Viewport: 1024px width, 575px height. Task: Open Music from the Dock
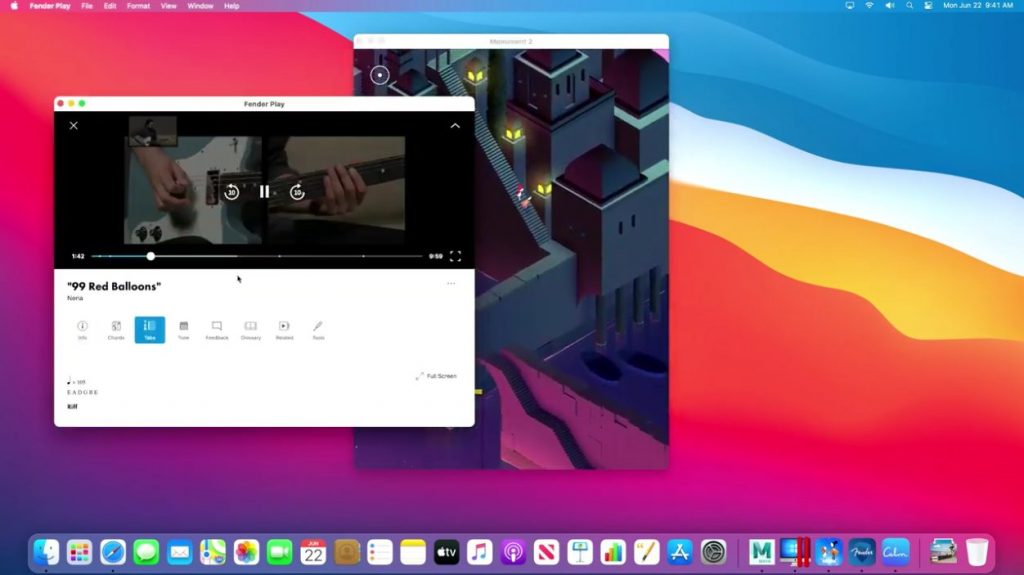[x=480, y=553]
